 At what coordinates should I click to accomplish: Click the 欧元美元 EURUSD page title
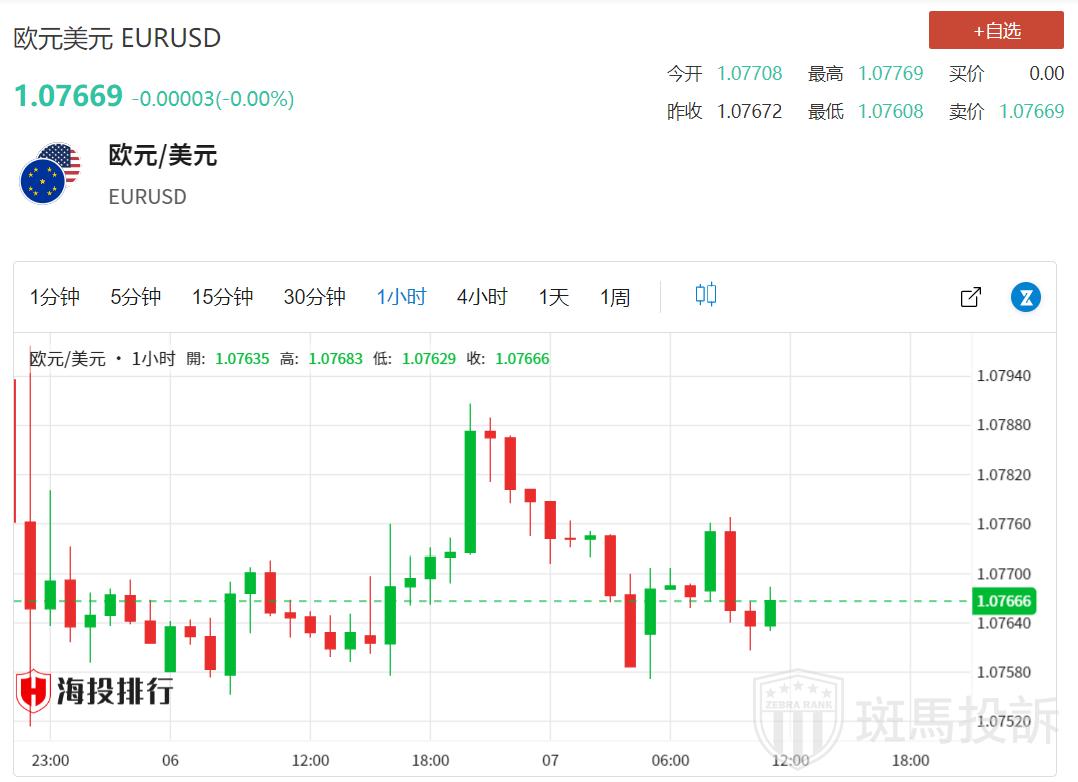[117, 38]
